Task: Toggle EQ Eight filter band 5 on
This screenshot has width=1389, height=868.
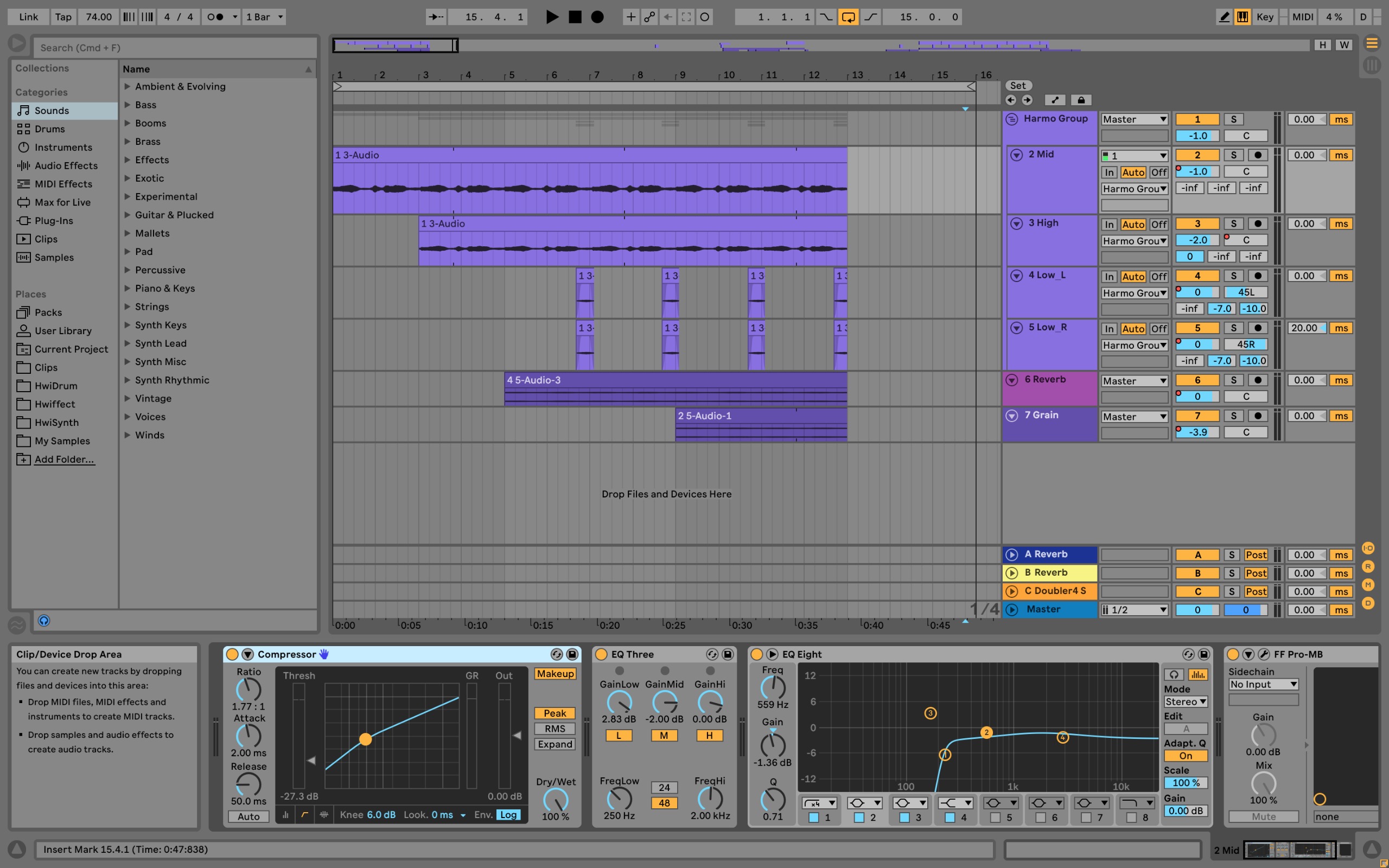Action: click(x=995, y=818)
